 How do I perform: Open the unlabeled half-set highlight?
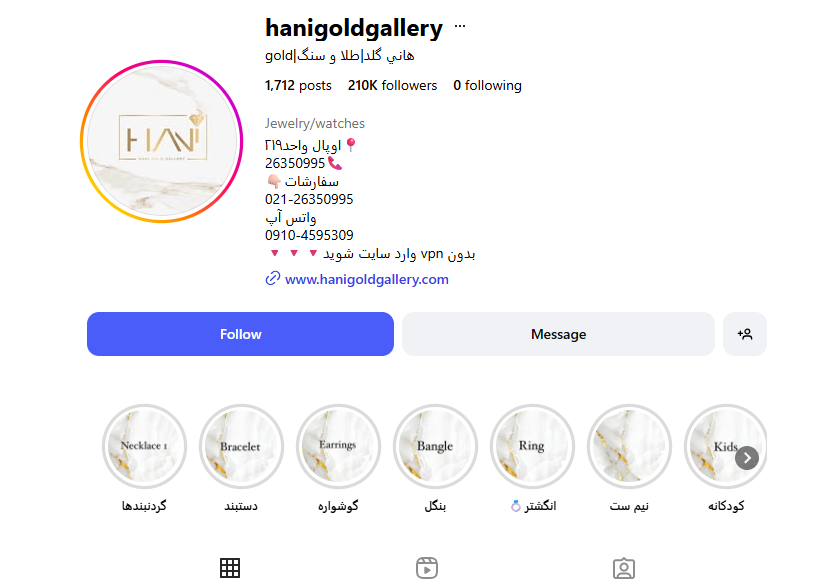coord(629,446)
